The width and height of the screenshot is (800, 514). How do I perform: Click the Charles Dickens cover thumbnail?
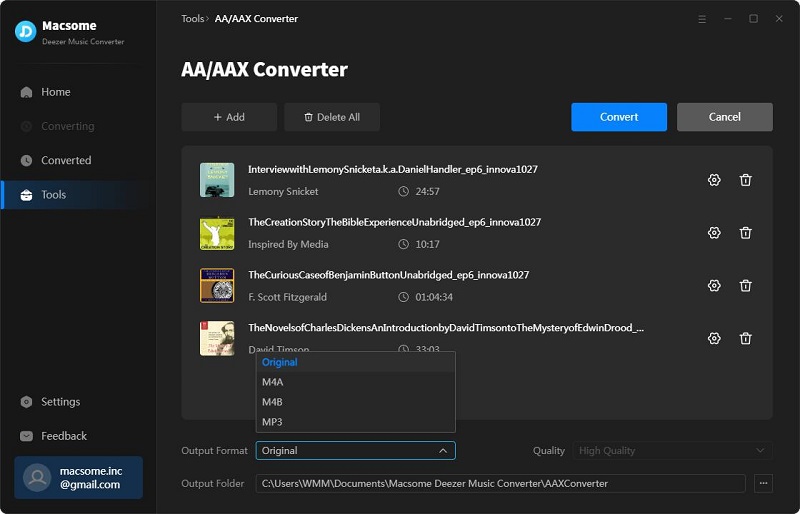217,338
